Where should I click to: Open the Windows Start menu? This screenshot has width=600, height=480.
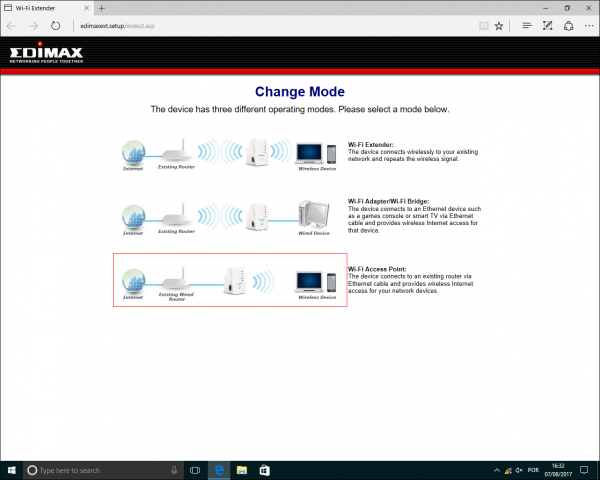(11, 470)
